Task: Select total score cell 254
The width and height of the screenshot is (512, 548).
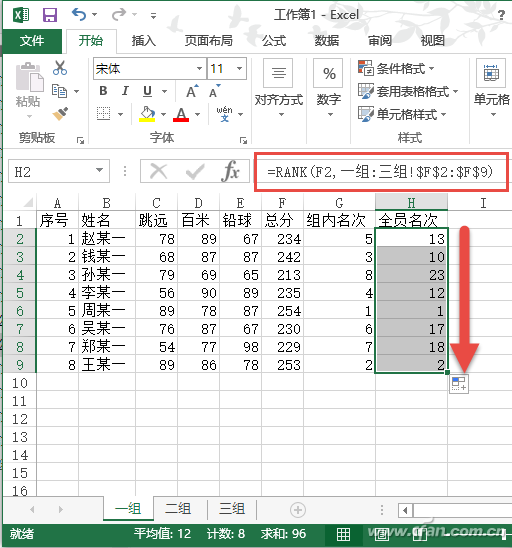Action: pos(282,311)
